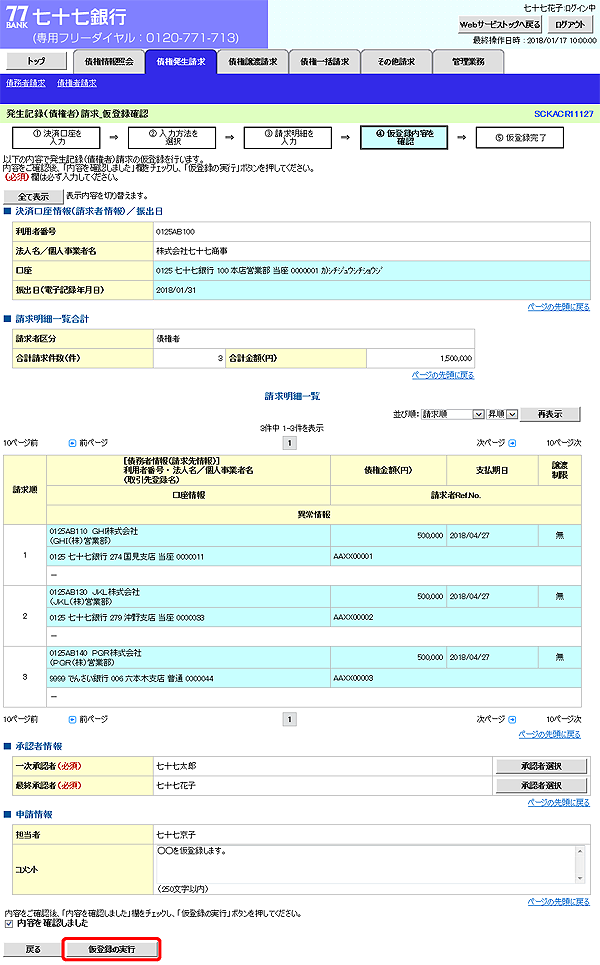Click company name 株式会社七十七商事

point(192,251)
